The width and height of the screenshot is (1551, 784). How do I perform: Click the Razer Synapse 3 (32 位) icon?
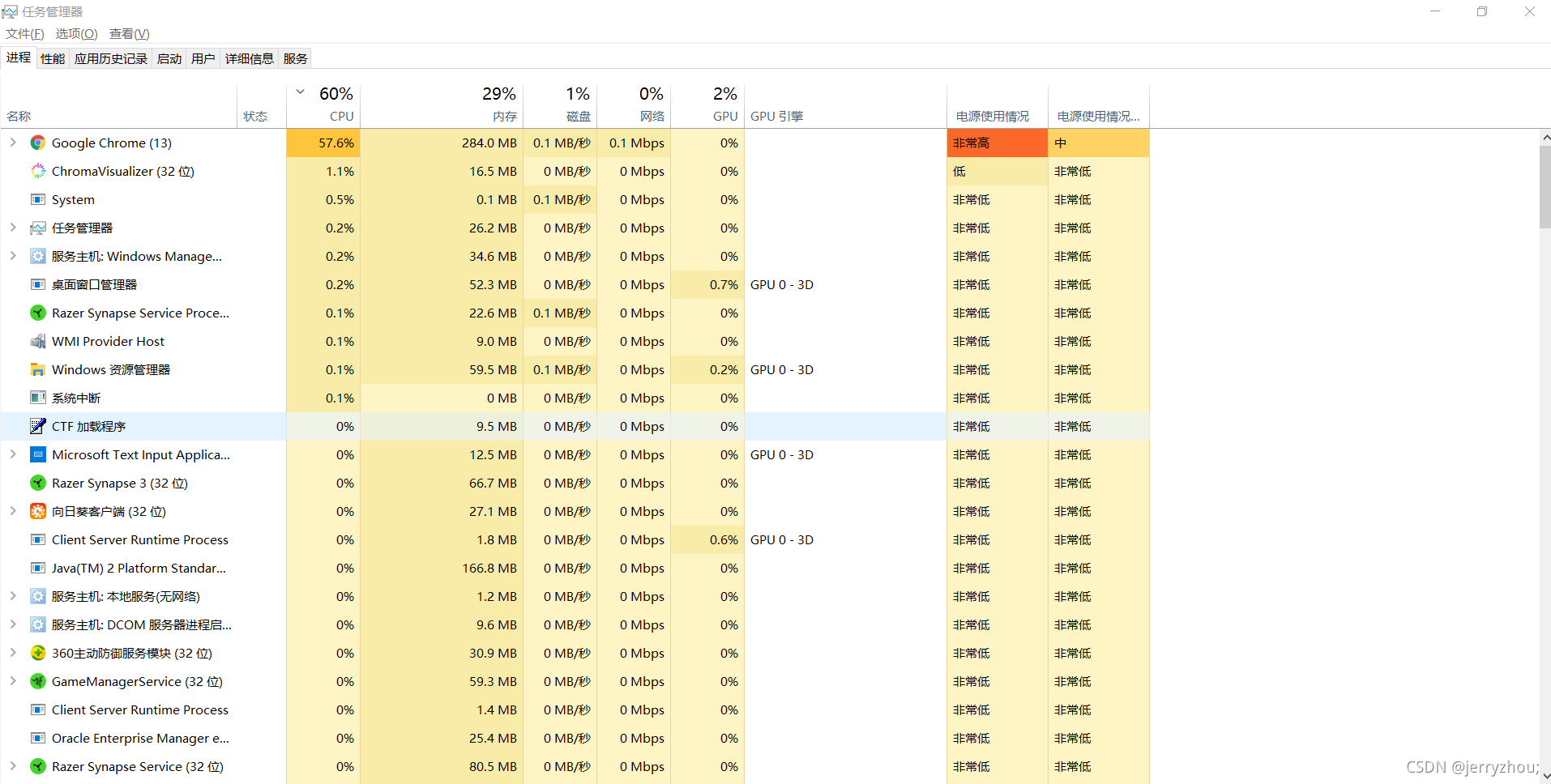[38, 484]
